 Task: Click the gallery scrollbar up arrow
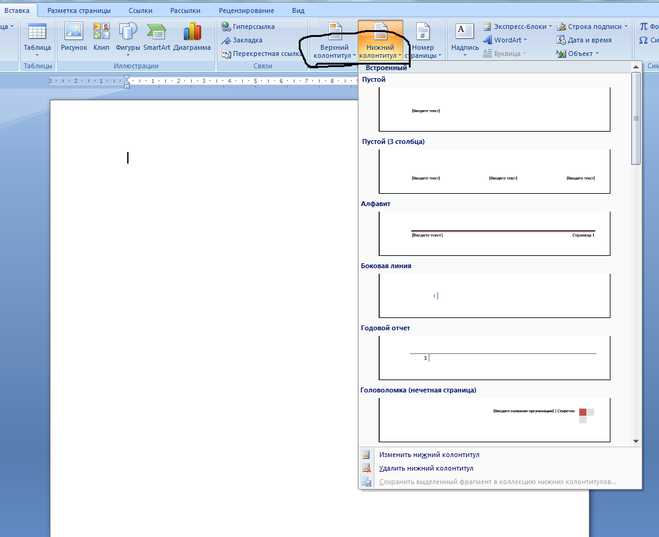point(636,67)
